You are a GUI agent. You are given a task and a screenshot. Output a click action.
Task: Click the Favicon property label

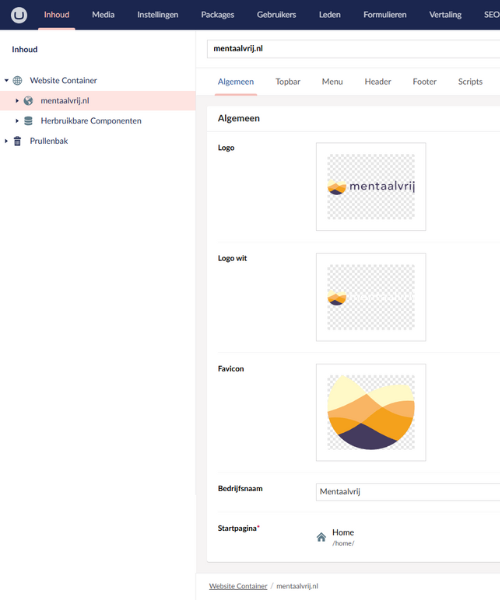[x=231, y=369]
